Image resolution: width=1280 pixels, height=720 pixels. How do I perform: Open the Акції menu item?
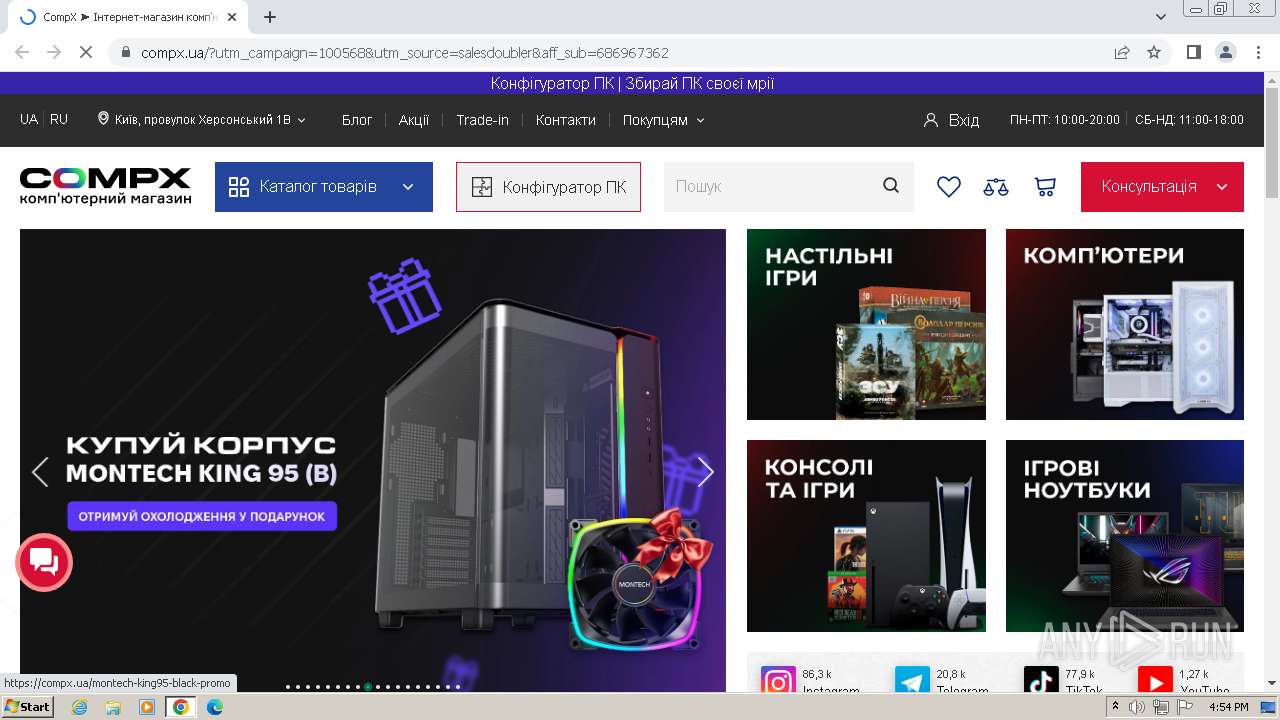pos(414,120)
